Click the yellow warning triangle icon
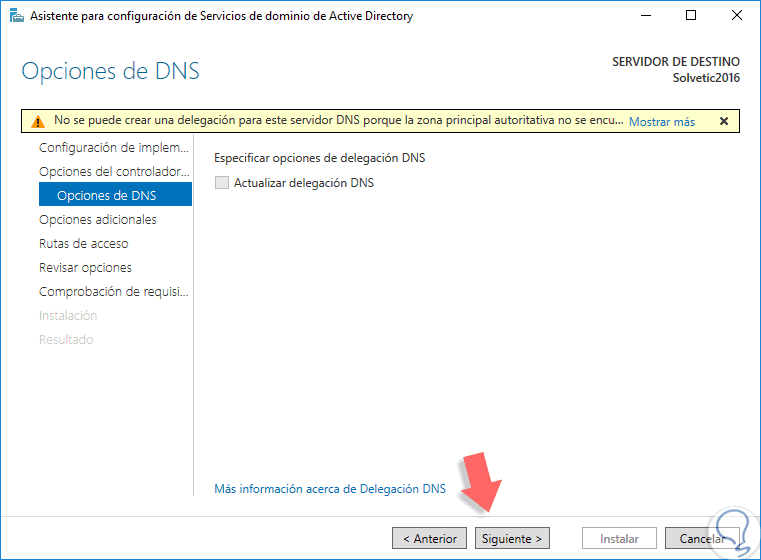 point(38,121)
